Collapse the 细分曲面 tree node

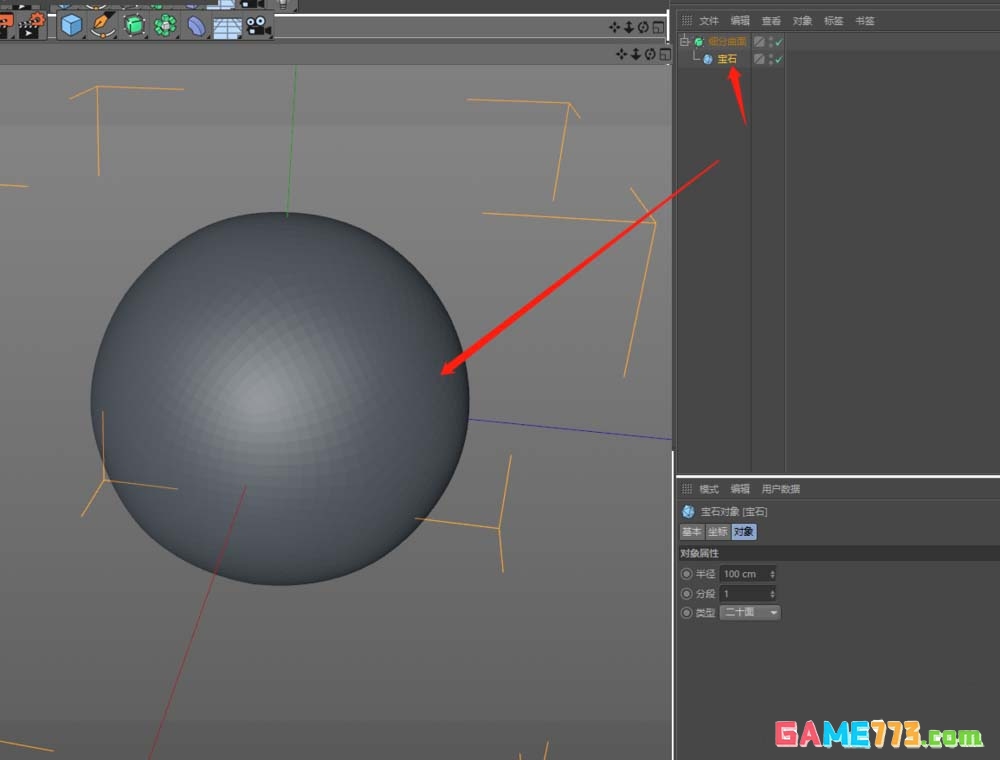click(685, 42)
